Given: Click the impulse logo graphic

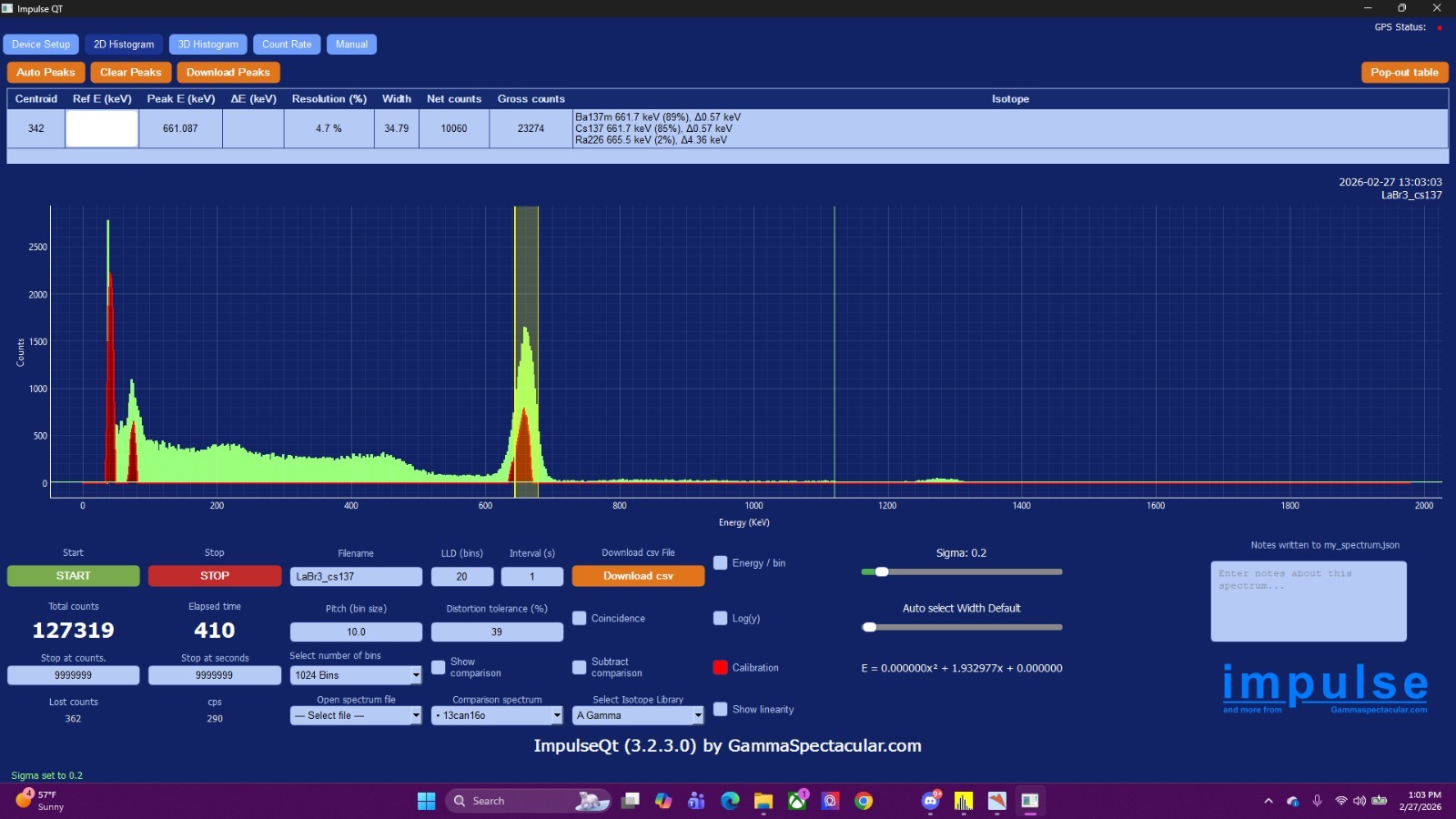Looking at the screenshot, I should coord(1324,687).
